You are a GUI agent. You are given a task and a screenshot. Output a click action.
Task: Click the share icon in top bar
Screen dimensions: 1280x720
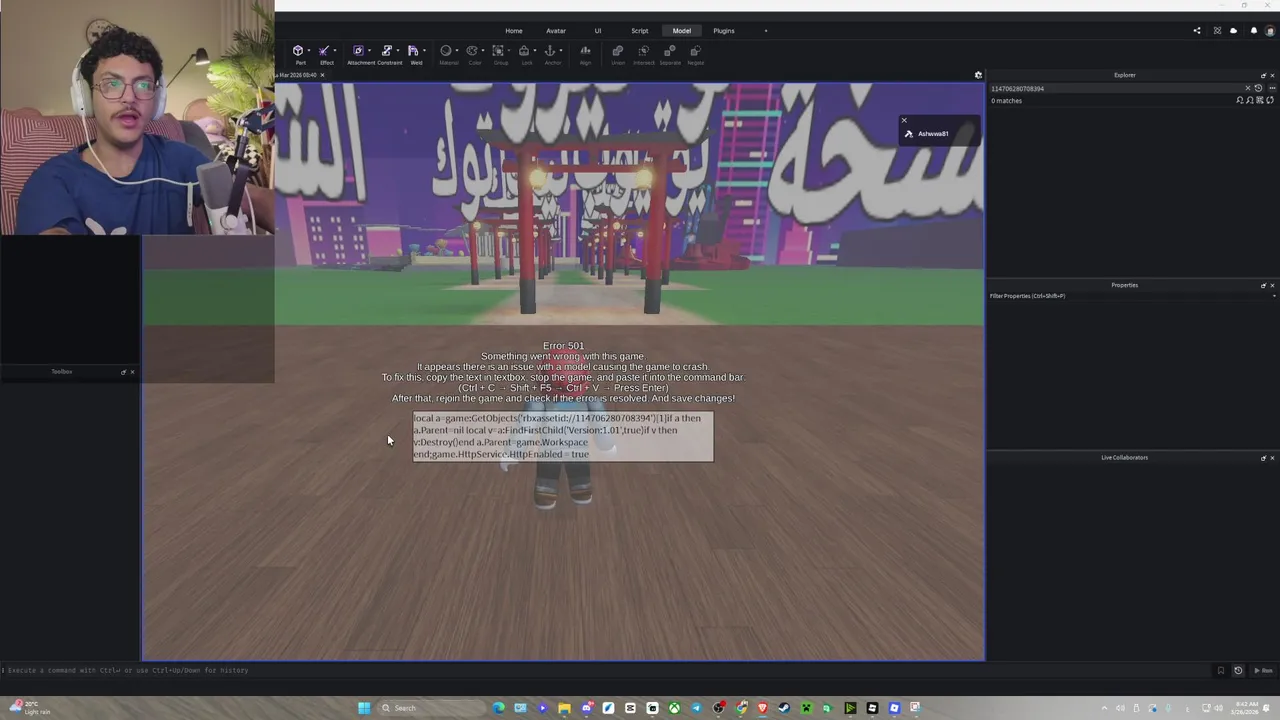click(x=1197, y=31)
